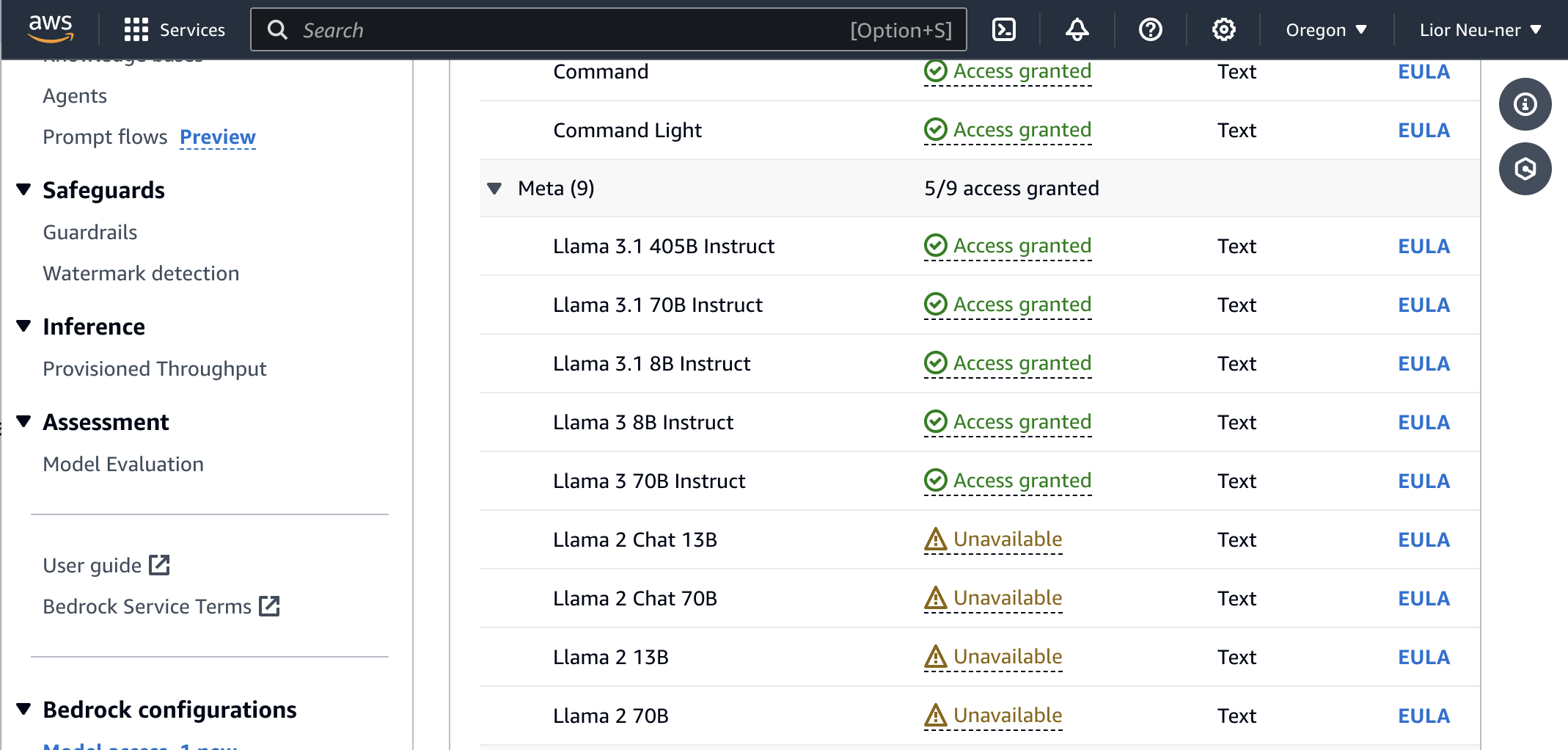The height and width of the screenshot is (750, 1568).
Task: Open EULA for Llama 2 70B
Action: pos(1424,716)
